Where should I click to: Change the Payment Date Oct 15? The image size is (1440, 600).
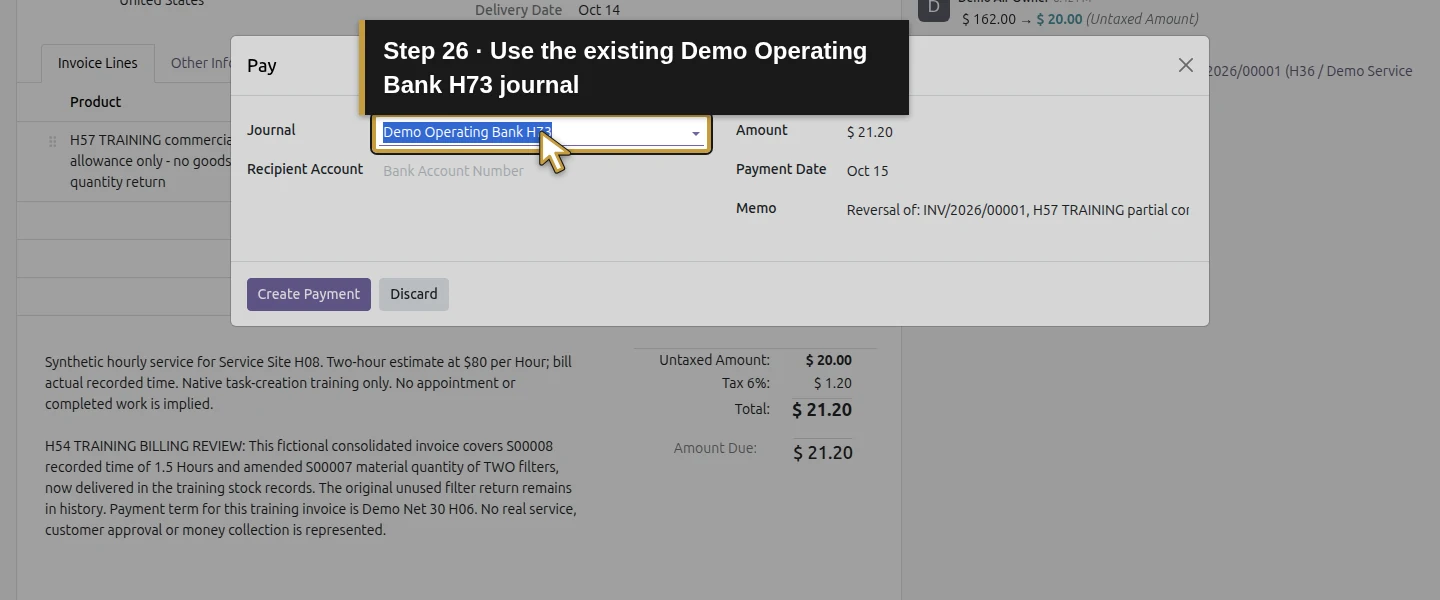(867, 171)
